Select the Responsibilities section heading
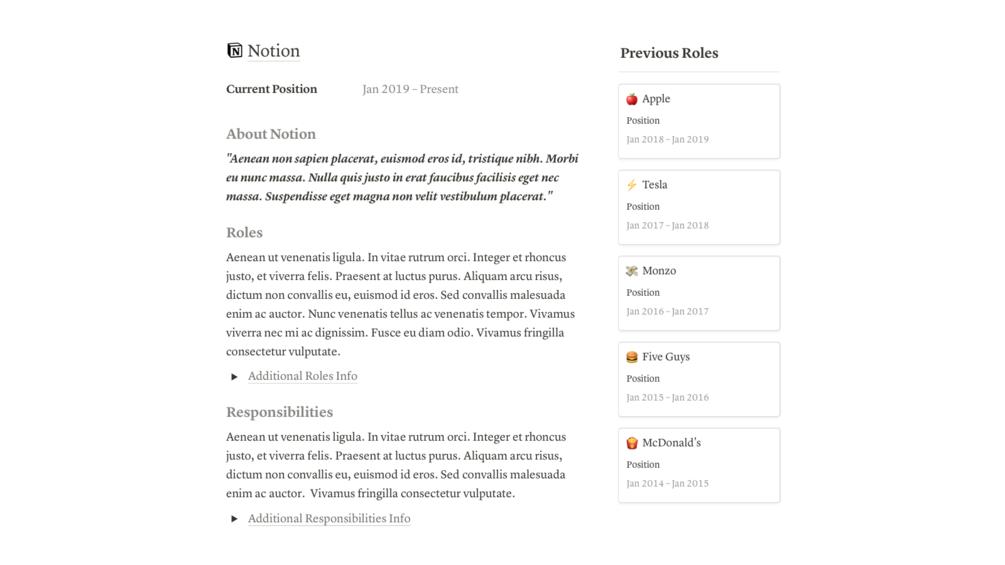 click(x=279, y=412)
